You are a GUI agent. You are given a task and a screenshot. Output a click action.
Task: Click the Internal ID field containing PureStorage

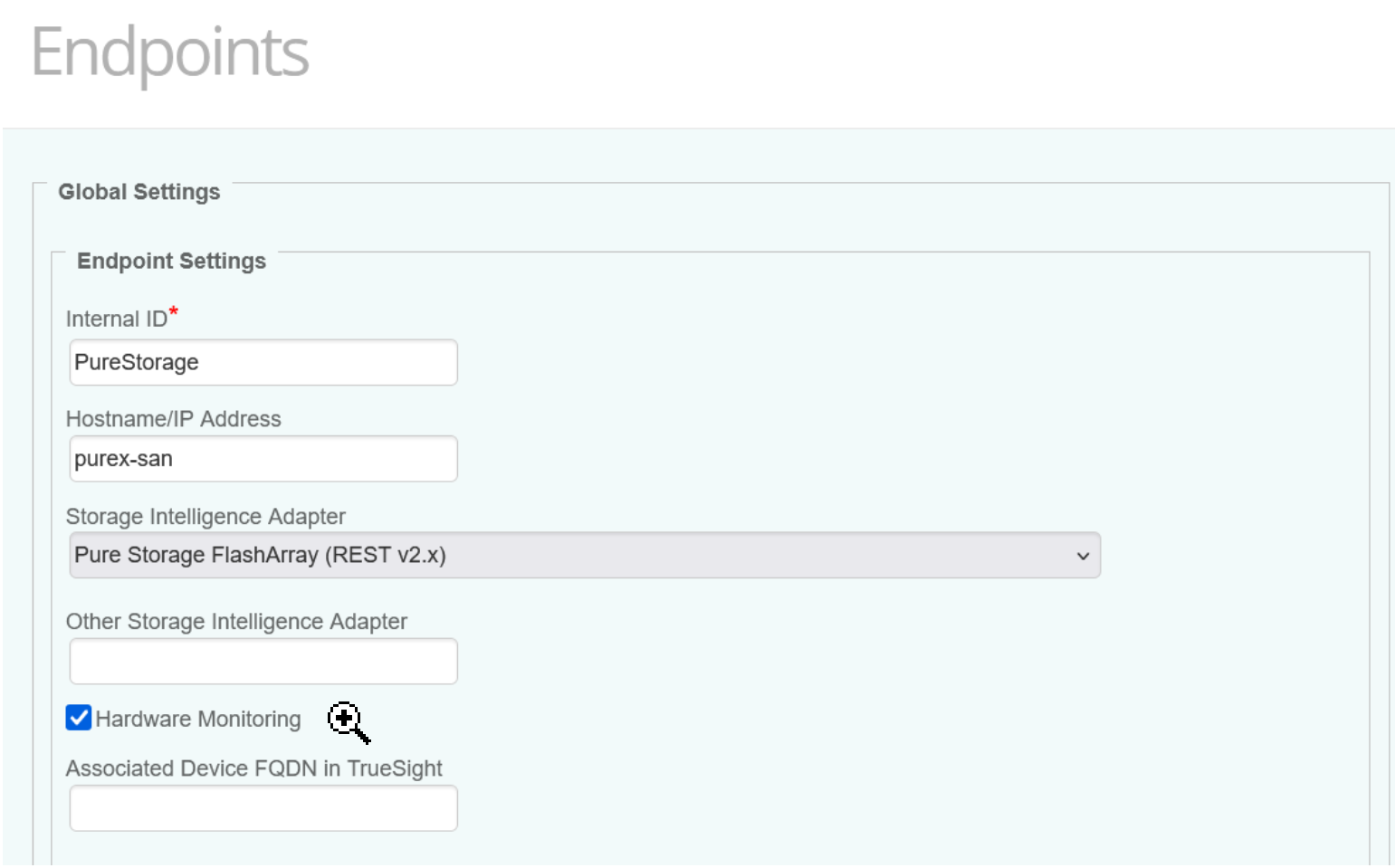(263, 362)
